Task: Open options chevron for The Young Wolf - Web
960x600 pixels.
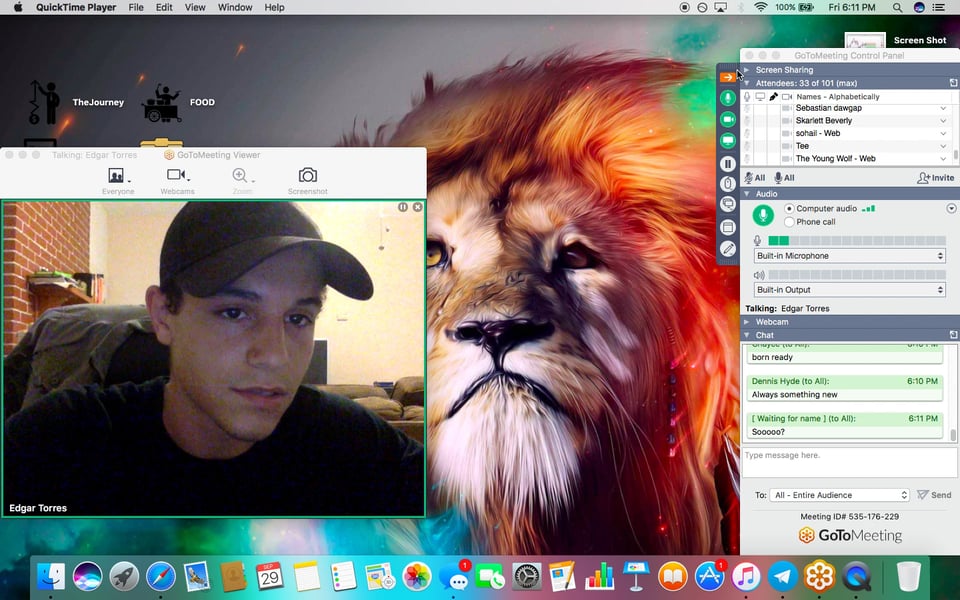Action: (943, 159)
